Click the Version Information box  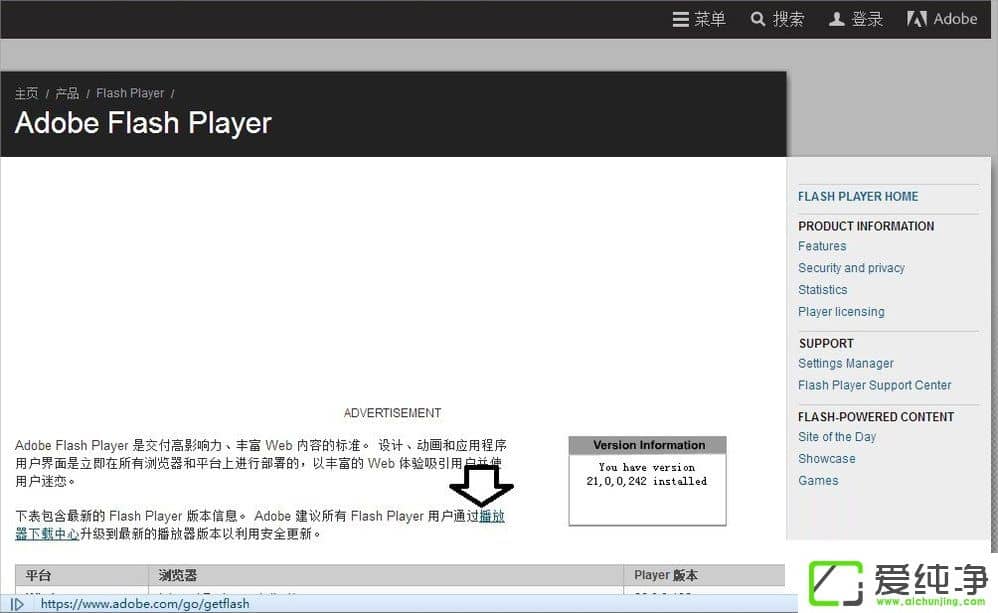point(646,481)
